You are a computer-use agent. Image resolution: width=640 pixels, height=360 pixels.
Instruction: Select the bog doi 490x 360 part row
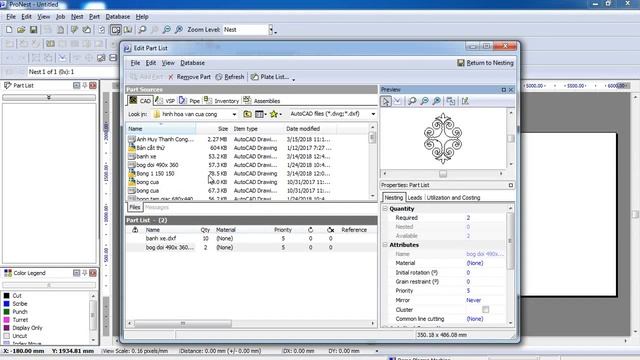coord(251,247)
